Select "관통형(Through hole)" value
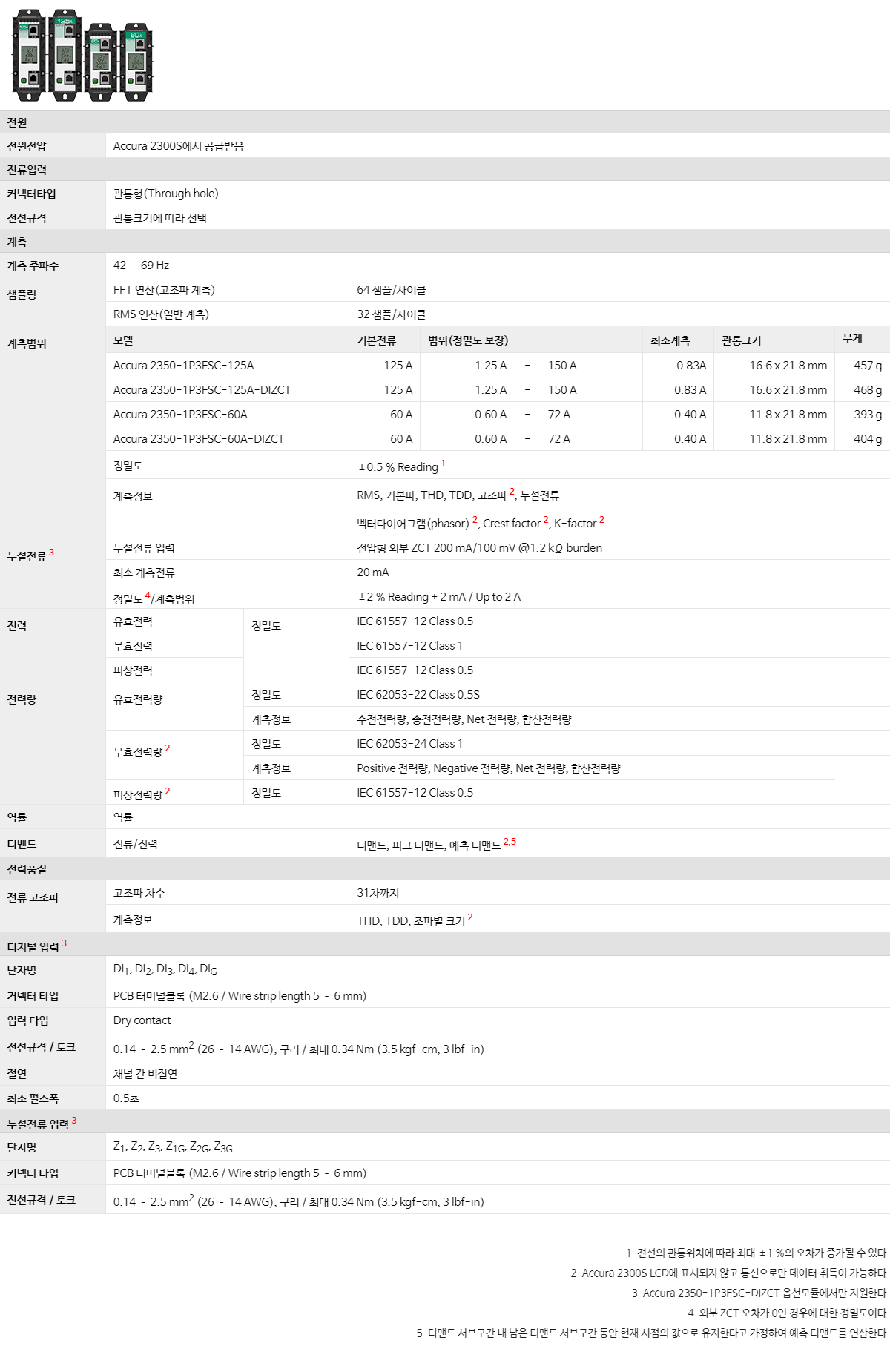Image resolution: width=890 pixels, height=1372 pixels. pos(166,194)
